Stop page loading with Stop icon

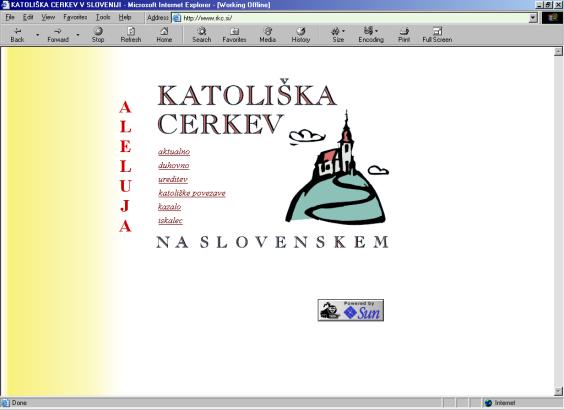pyautogui.click(x=98, y=35)
